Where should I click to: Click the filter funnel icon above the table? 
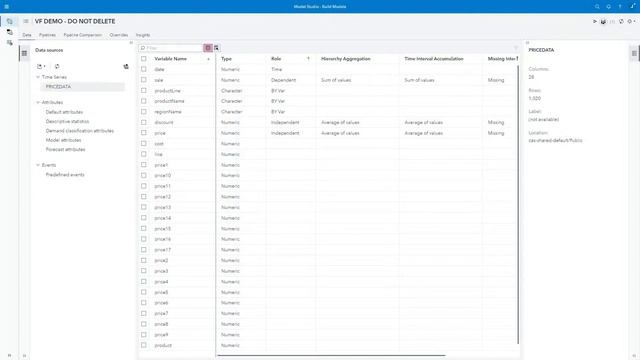pos(516,48)
